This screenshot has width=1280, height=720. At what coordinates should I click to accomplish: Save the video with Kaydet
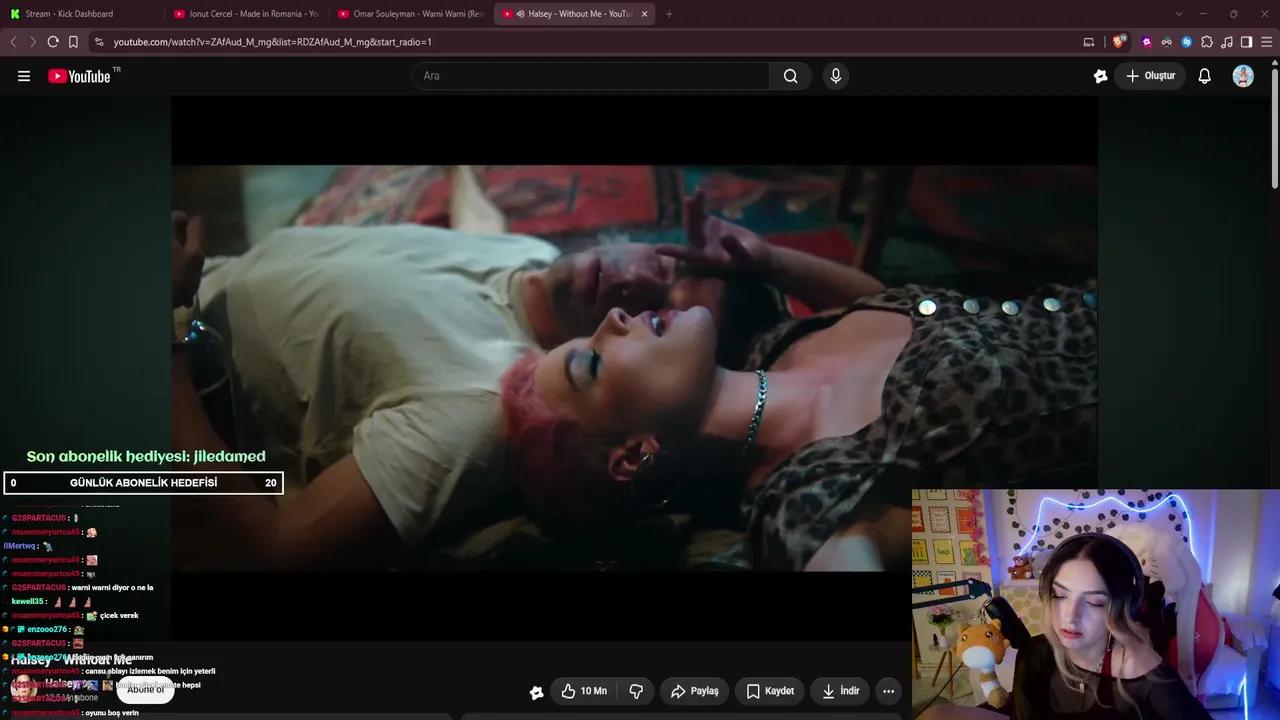(x=770, y=691)
